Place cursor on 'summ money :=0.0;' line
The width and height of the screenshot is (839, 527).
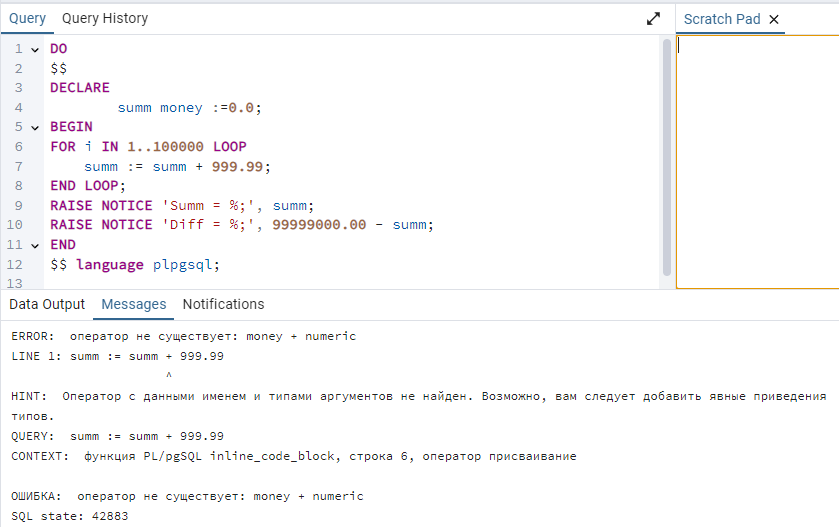tap(189, 108)
